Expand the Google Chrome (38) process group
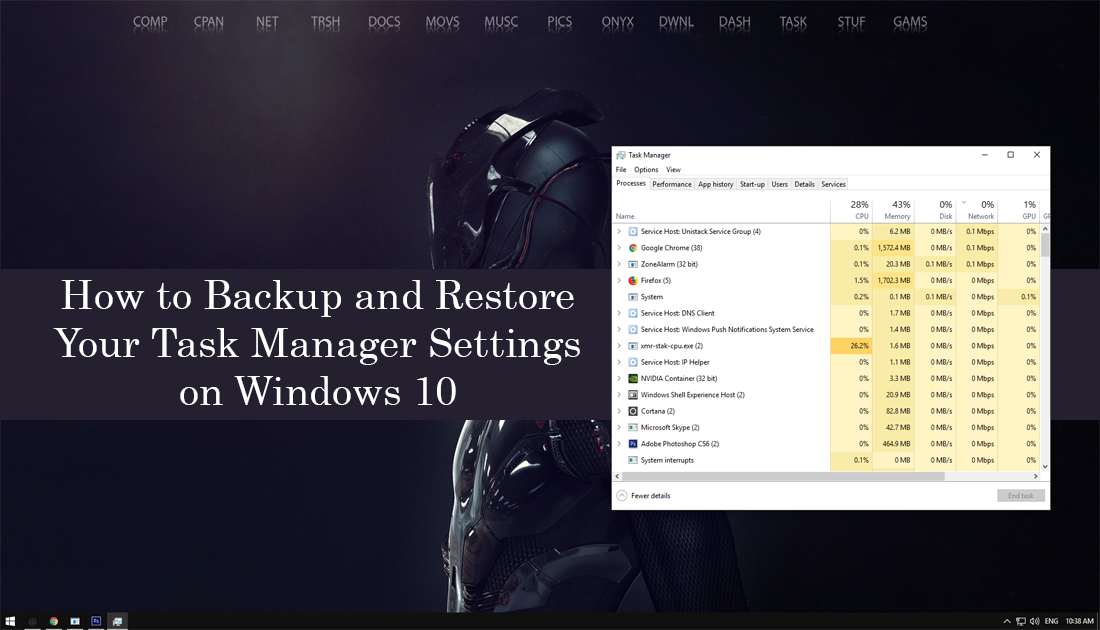Image resolution: width=1100 pixels, height=630 pixels. coord(619,248)
